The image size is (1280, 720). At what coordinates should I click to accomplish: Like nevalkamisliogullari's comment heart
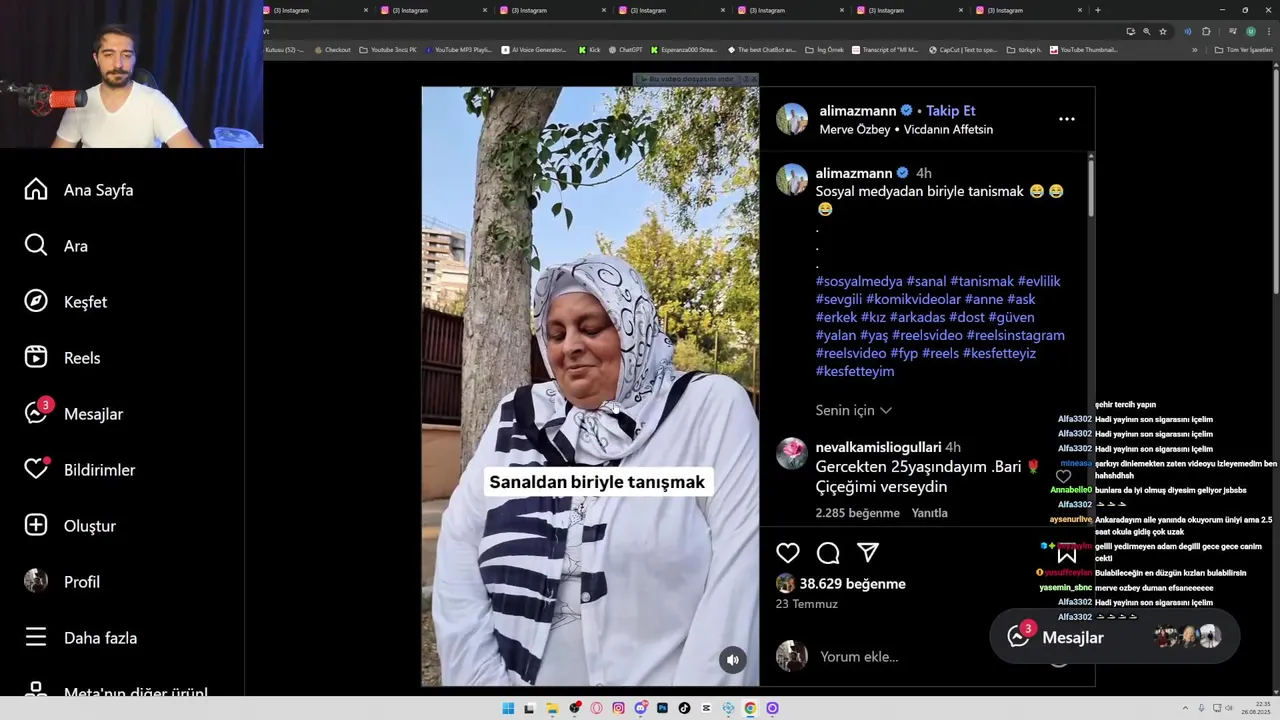pyautogui.click(x=1063, y=477)
